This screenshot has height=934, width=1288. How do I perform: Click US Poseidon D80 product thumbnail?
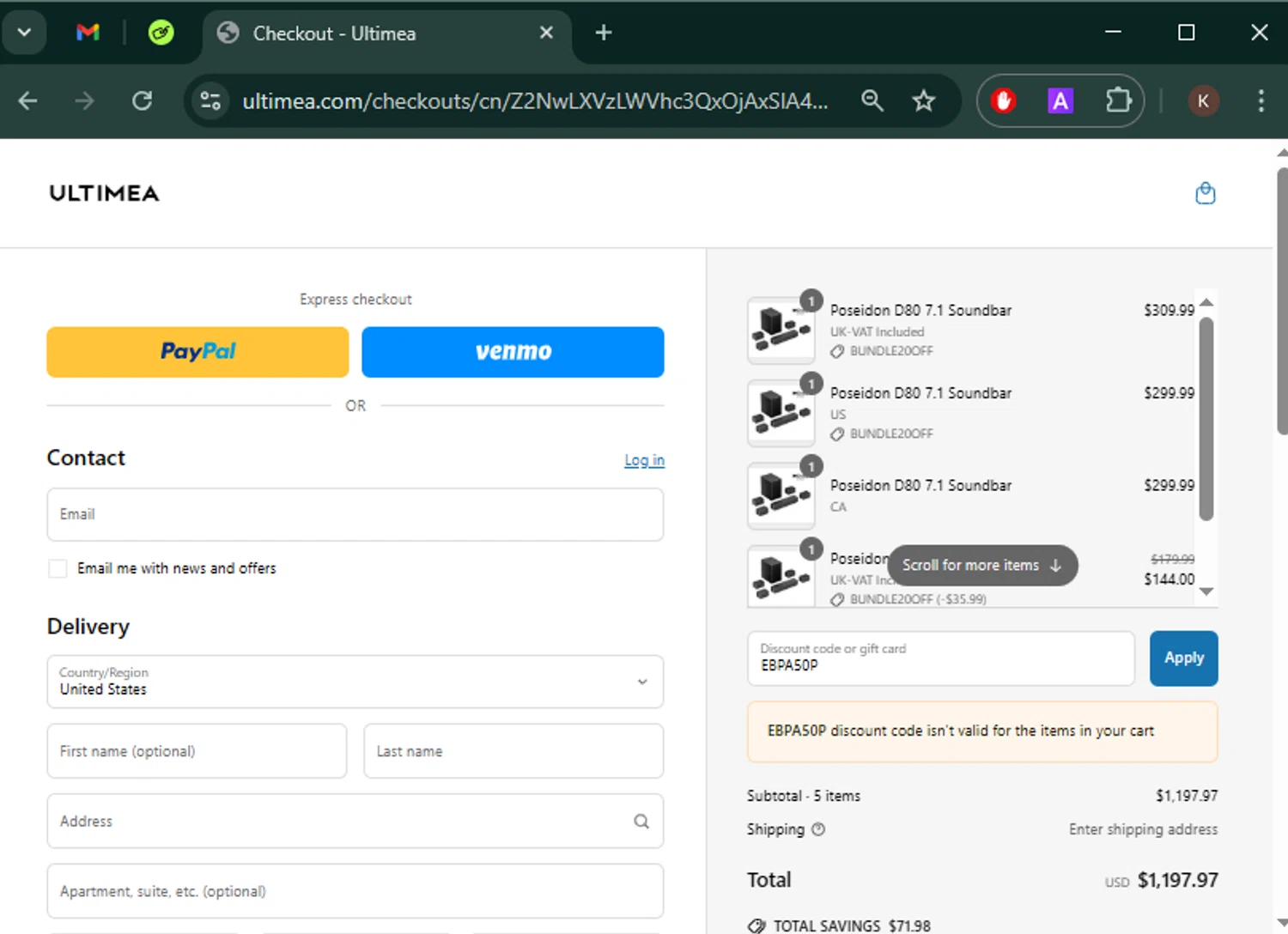(x=781, y=413)
